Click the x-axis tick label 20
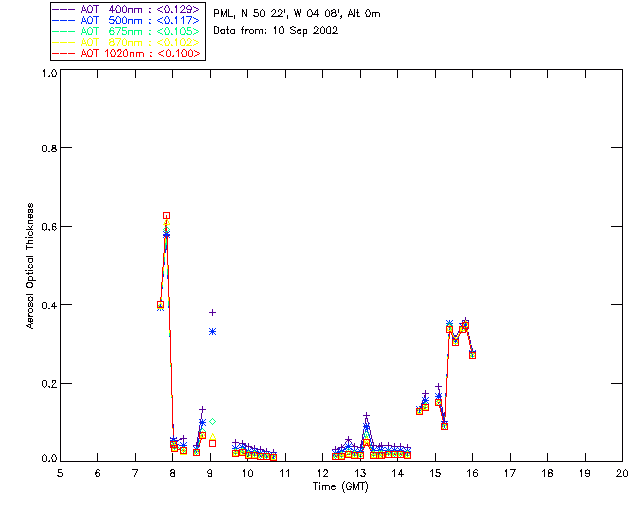The image size is (640, 512). tap(622, 473)
